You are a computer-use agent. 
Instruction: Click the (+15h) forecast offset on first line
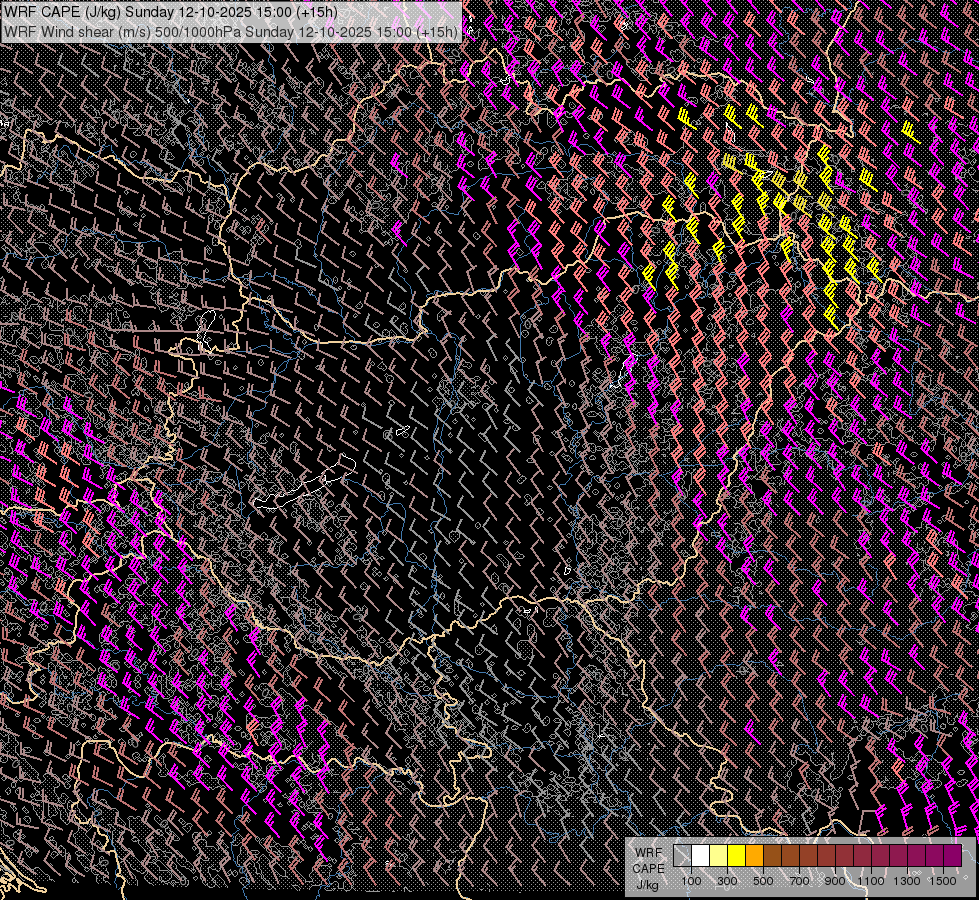point(317,12)
